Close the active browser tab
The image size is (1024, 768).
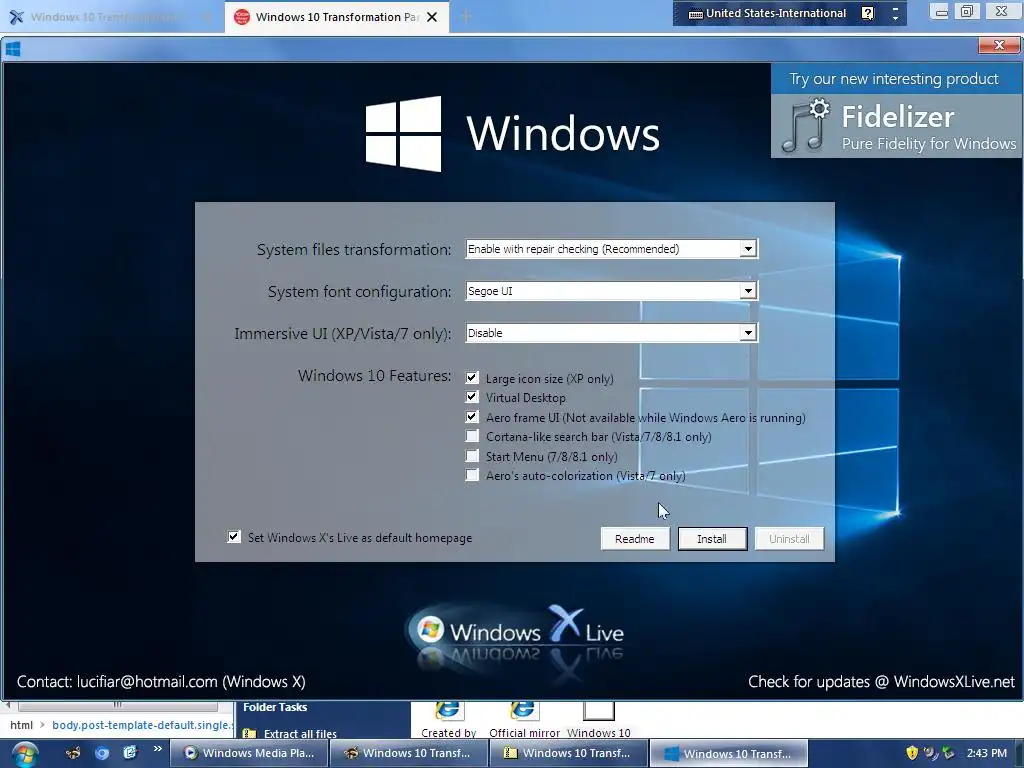pos(432,17)
